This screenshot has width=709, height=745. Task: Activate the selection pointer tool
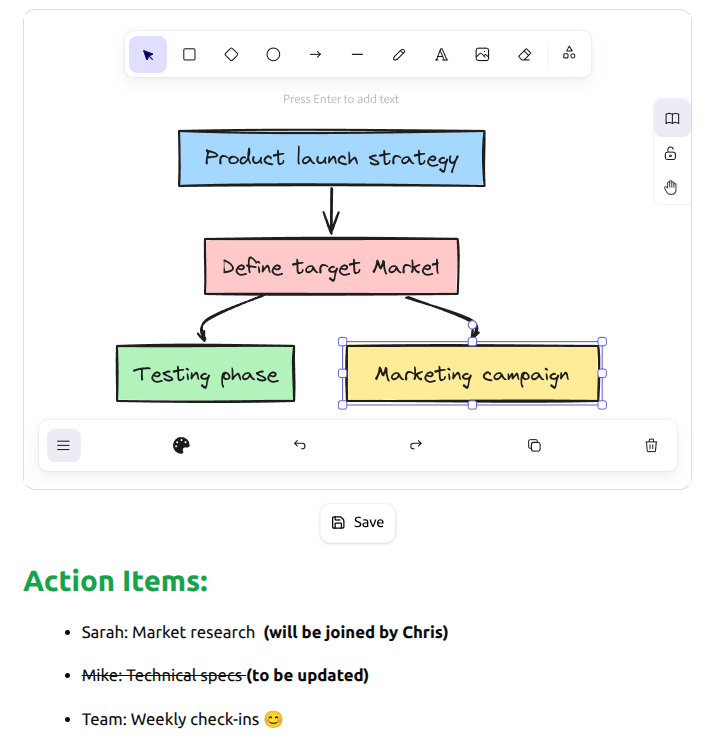click(148, 55)
